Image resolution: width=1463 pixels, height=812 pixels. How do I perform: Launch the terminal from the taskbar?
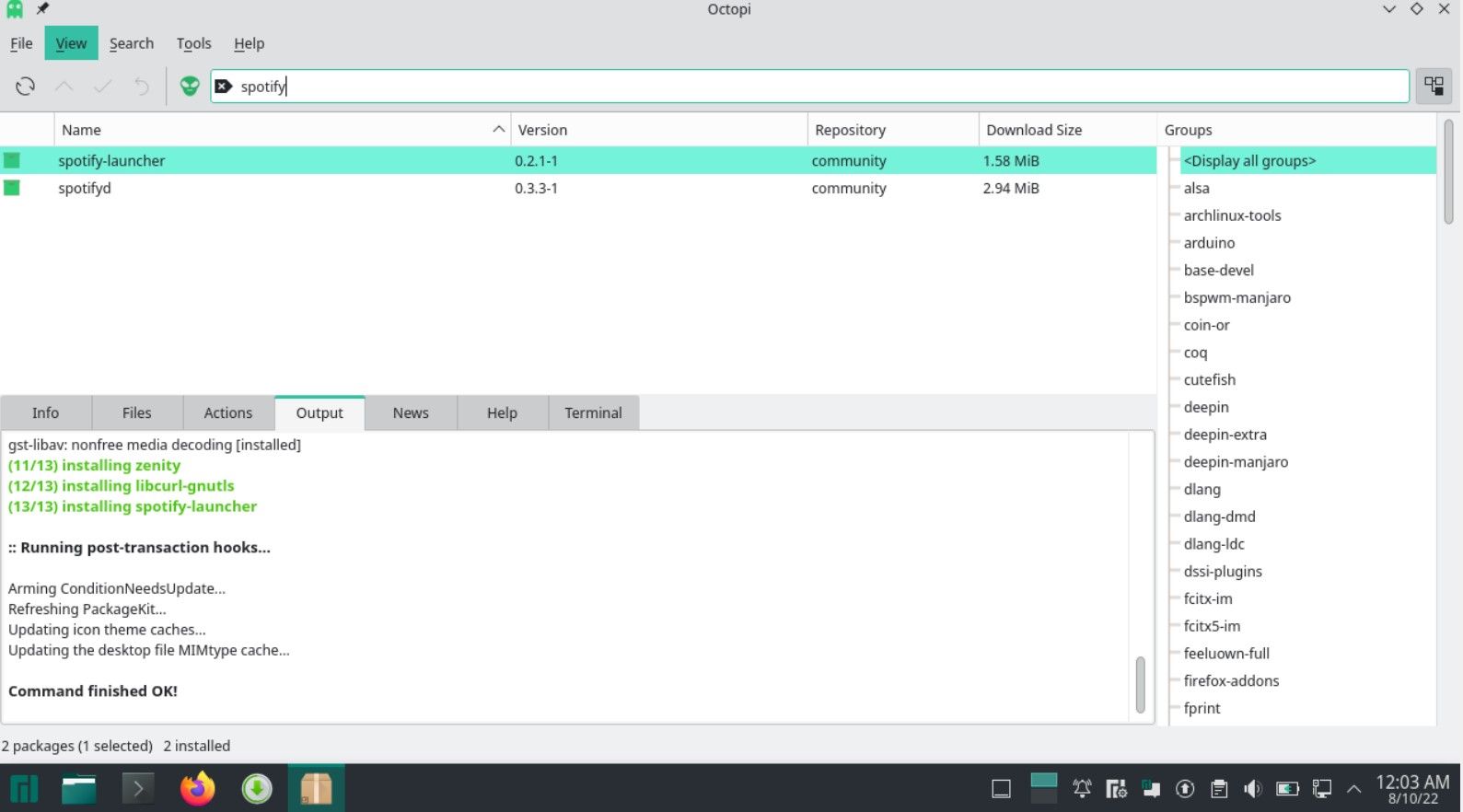138,789
